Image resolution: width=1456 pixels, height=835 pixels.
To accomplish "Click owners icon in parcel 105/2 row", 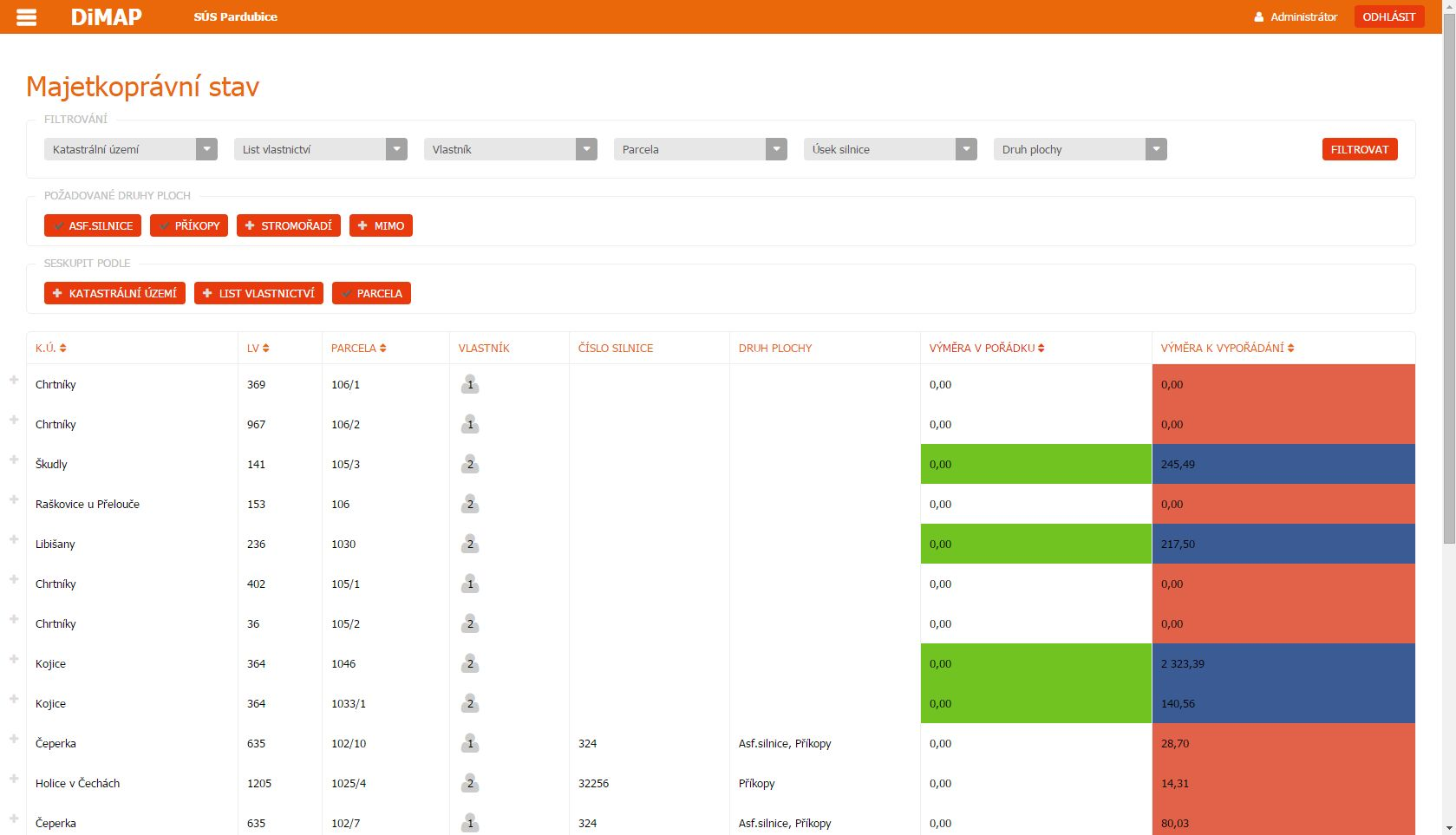I will pos(470,623).
